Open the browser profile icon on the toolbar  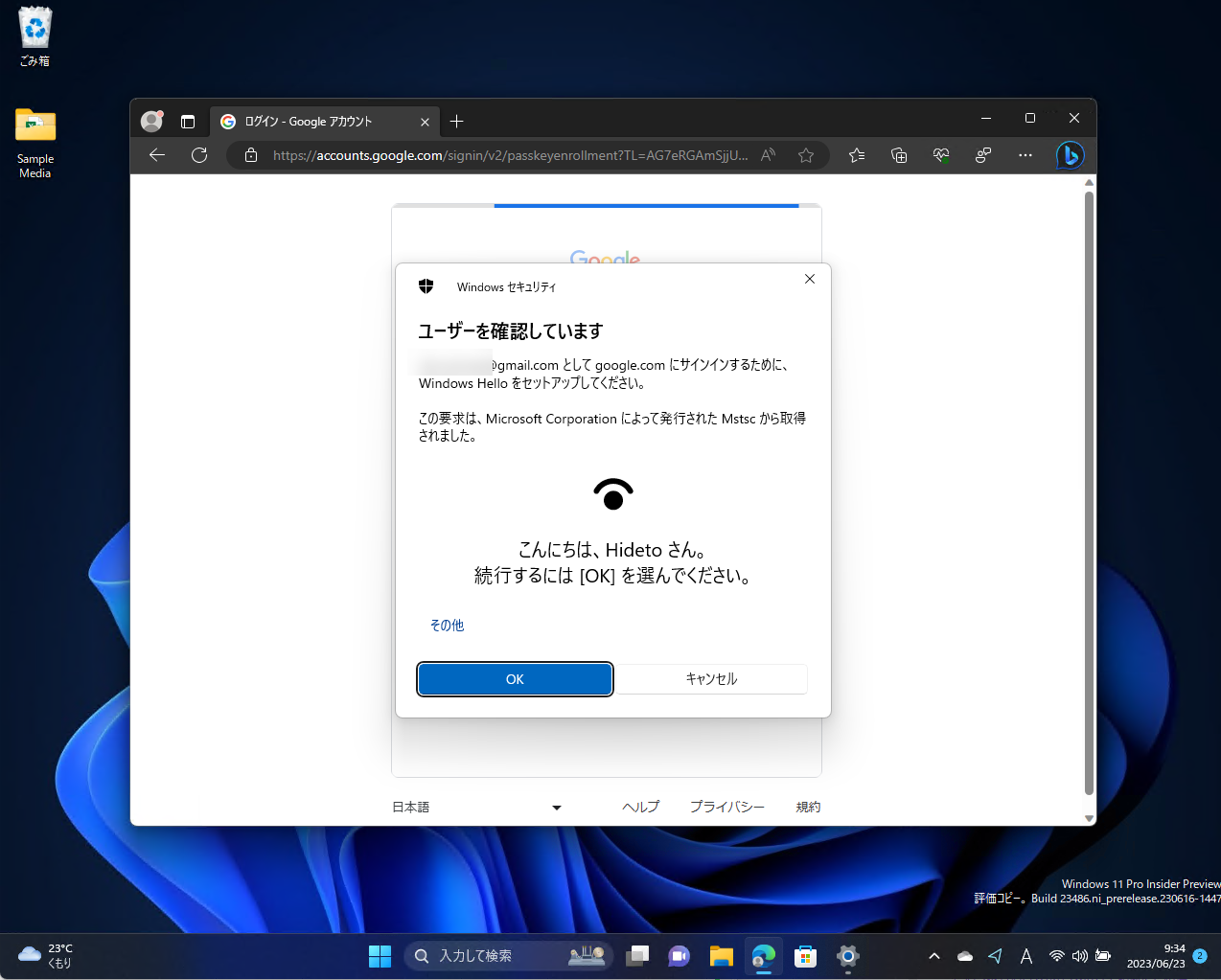(x=150, y=121)
